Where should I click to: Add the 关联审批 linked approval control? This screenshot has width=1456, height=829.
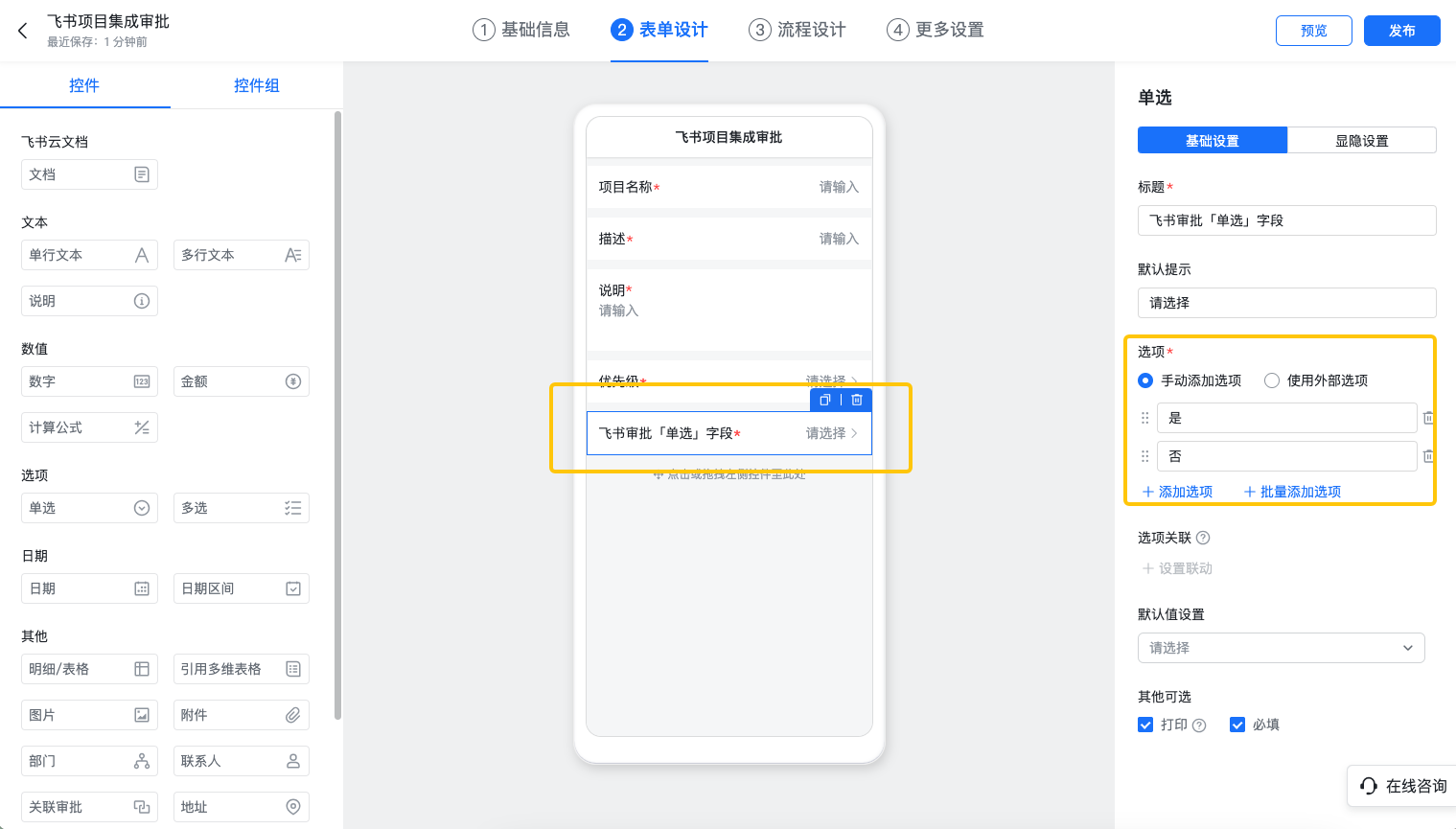[x=89, y=807]
